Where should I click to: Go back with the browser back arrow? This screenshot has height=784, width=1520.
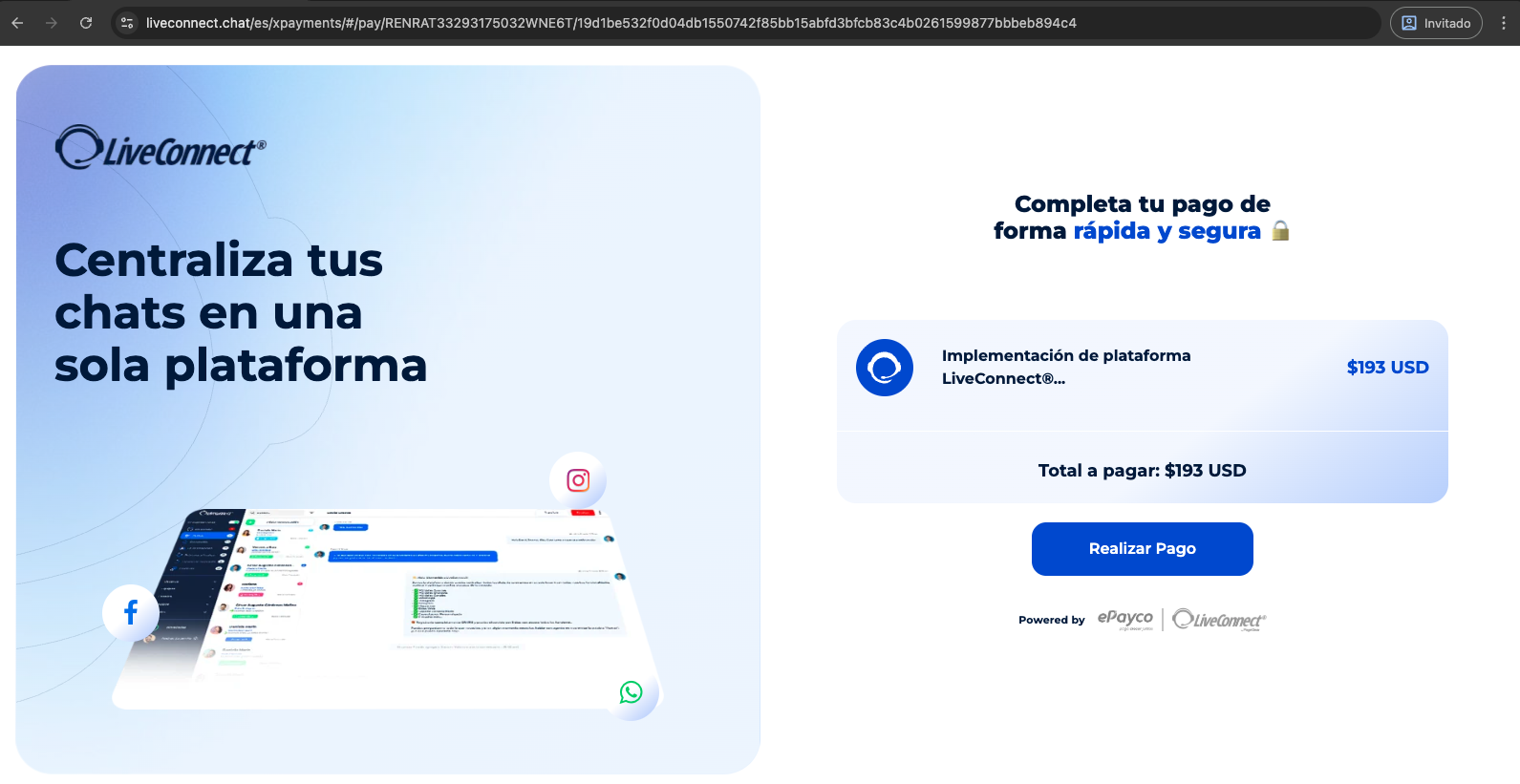pos(17,23)
